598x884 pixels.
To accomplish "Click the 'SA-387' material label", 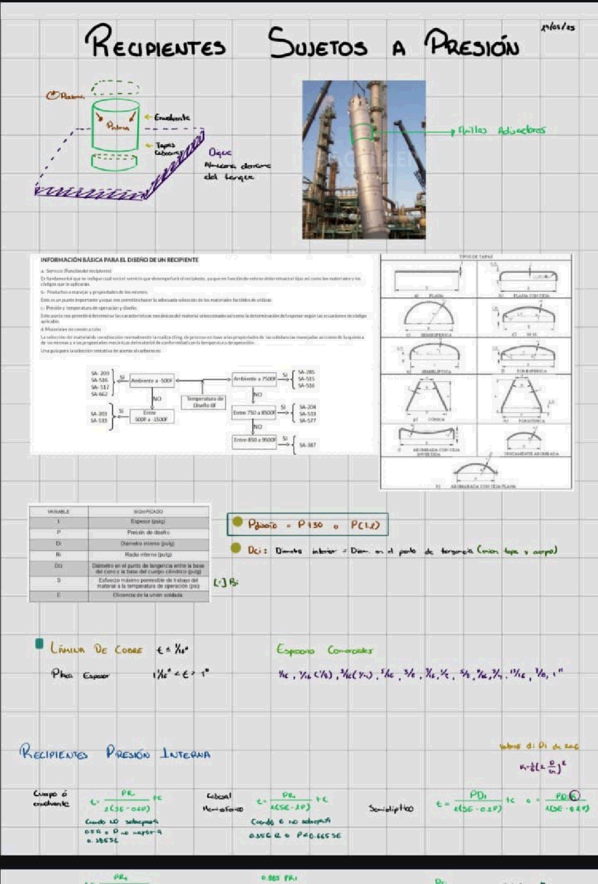I will click(307, 445).
